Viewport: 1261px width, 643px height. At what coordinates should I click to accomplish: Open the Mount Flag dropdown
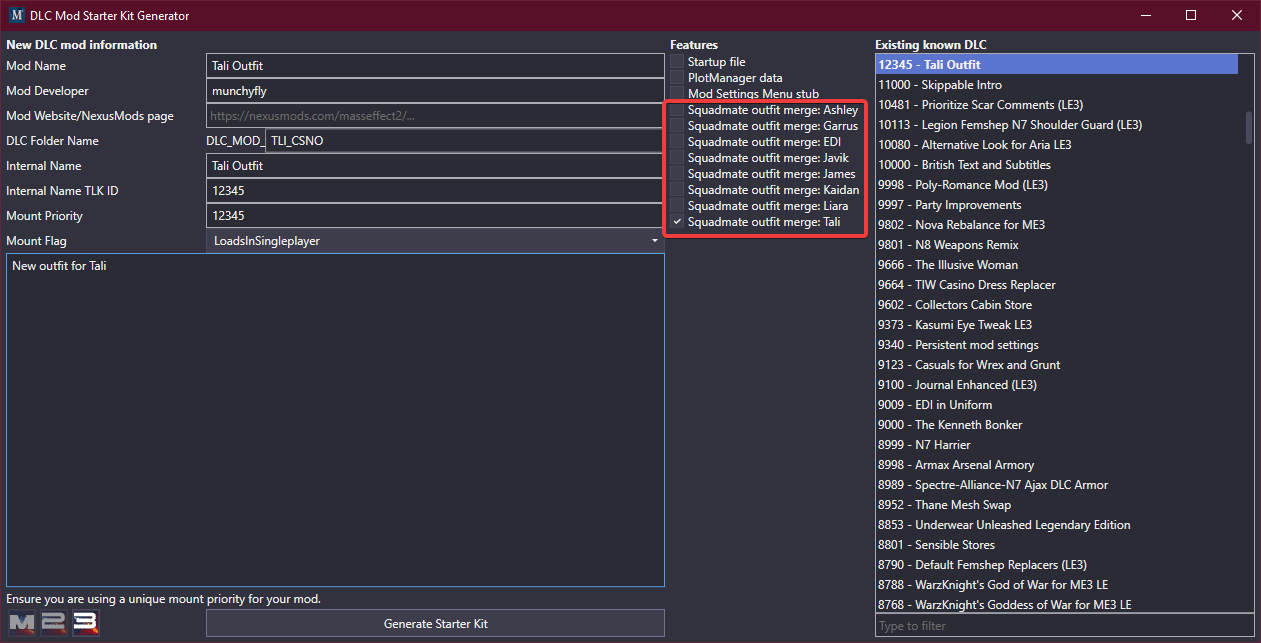[x=435, y=241]
